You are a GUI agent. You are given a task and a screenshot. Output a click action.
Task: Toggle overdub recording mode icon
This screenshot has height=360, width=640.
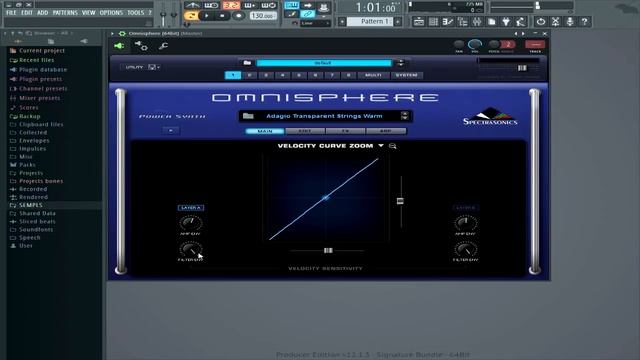click(249, 5)
